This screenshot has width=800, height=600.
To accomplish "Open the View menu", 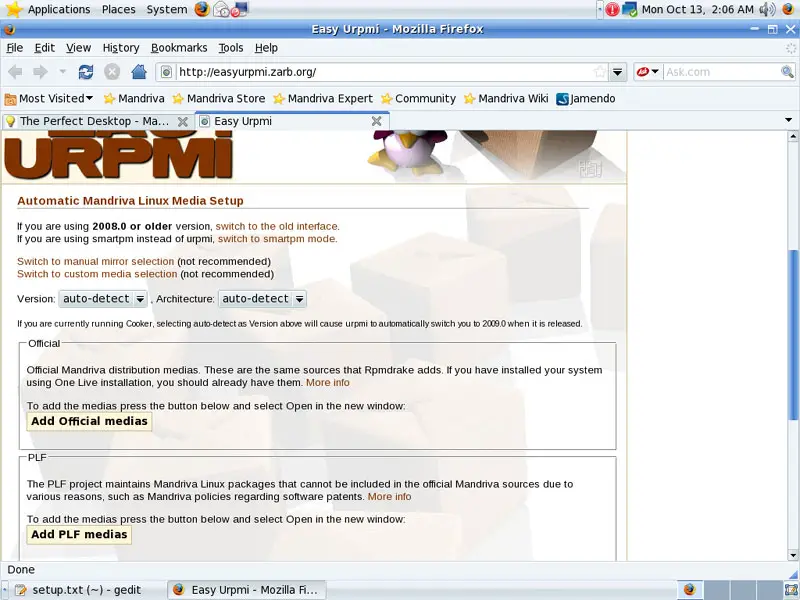I will pos(78,48).
